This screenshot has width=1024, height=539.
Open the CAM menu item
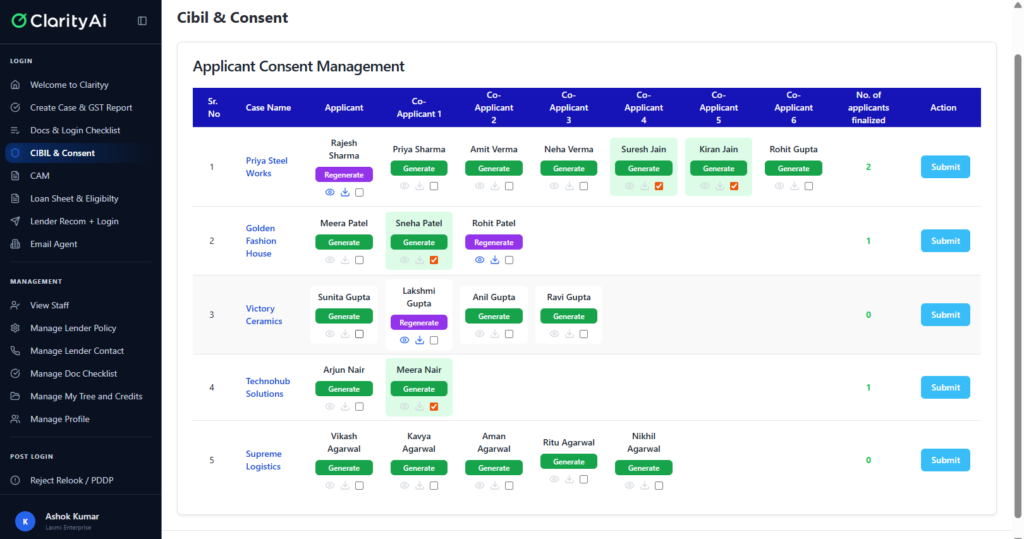coord(40,175)
